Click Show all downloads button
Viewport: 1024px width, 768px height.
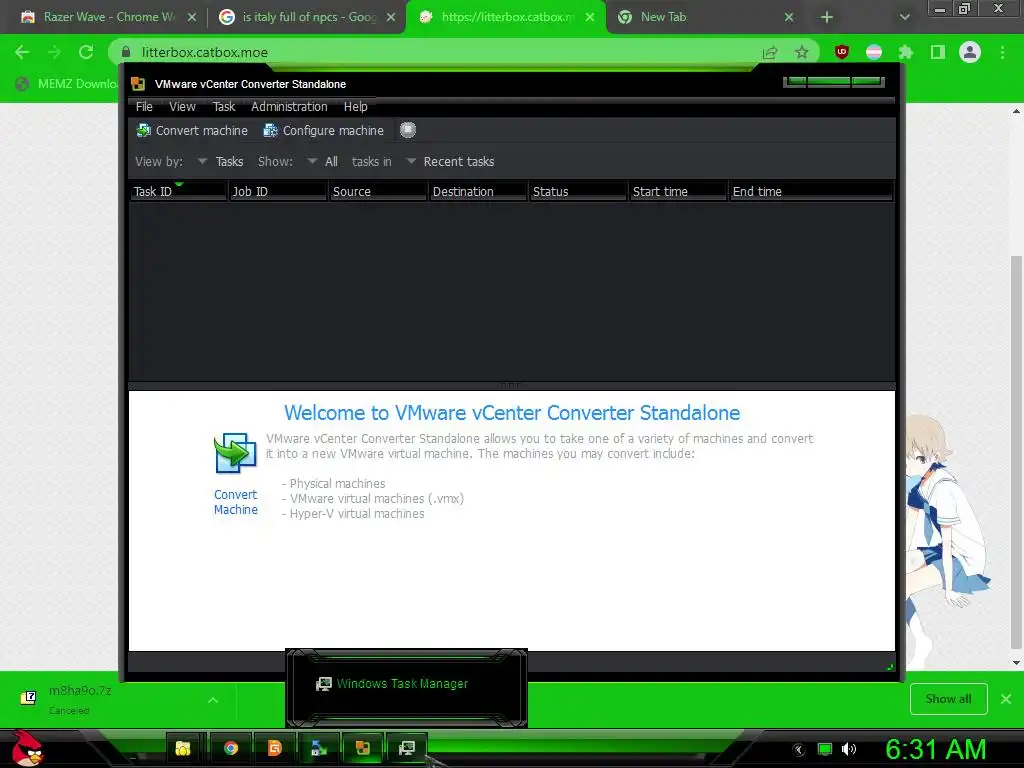[948, 699]
